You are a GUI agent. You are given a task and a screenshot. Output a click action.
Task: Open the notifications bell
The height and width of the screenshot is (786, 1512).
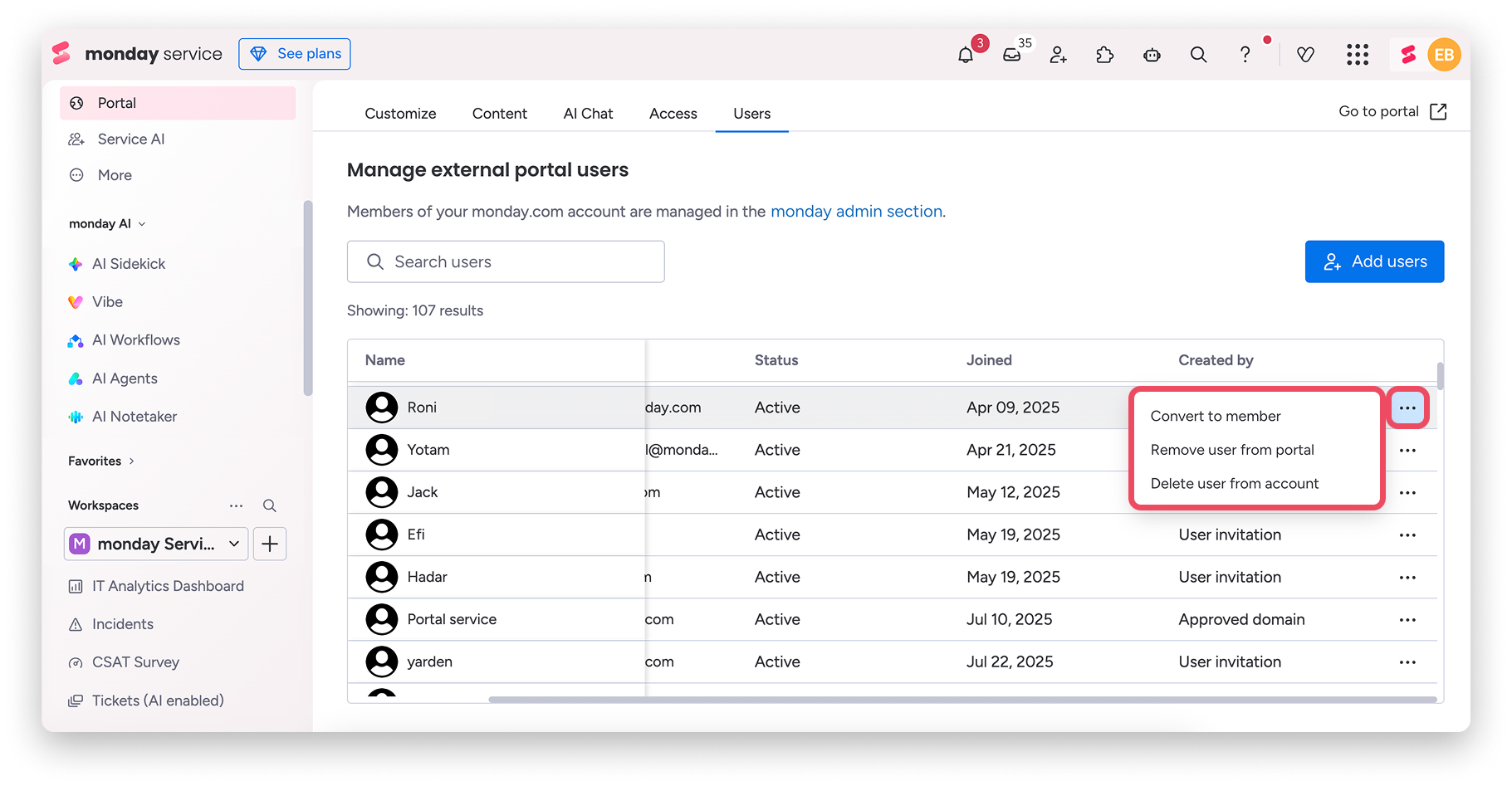point(965,55)
